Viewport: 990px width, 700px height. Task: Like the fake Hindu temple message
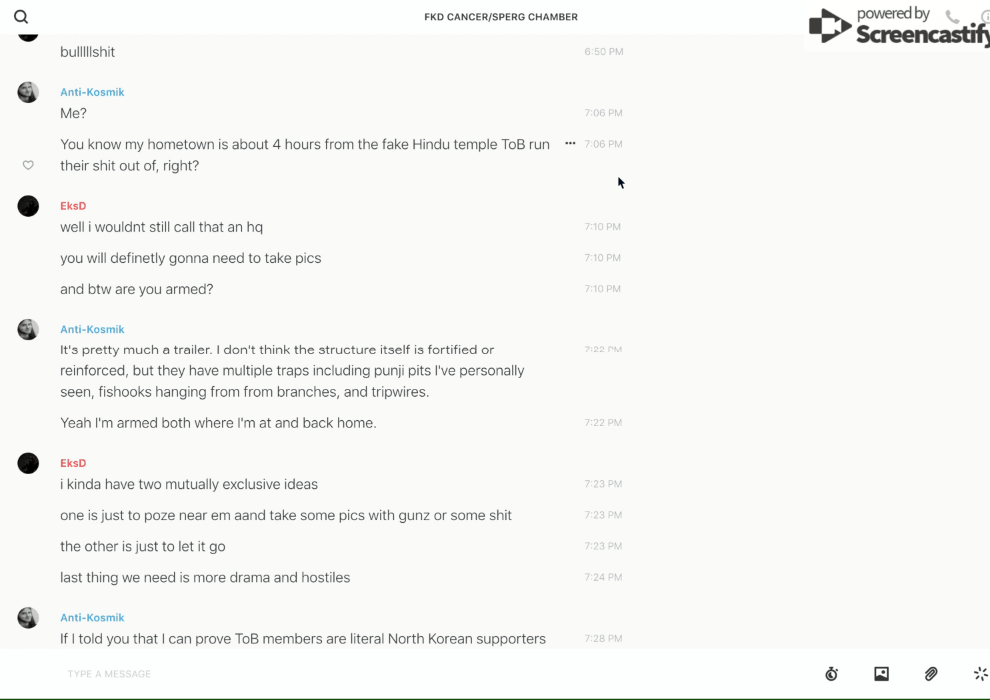click(28, 165)
